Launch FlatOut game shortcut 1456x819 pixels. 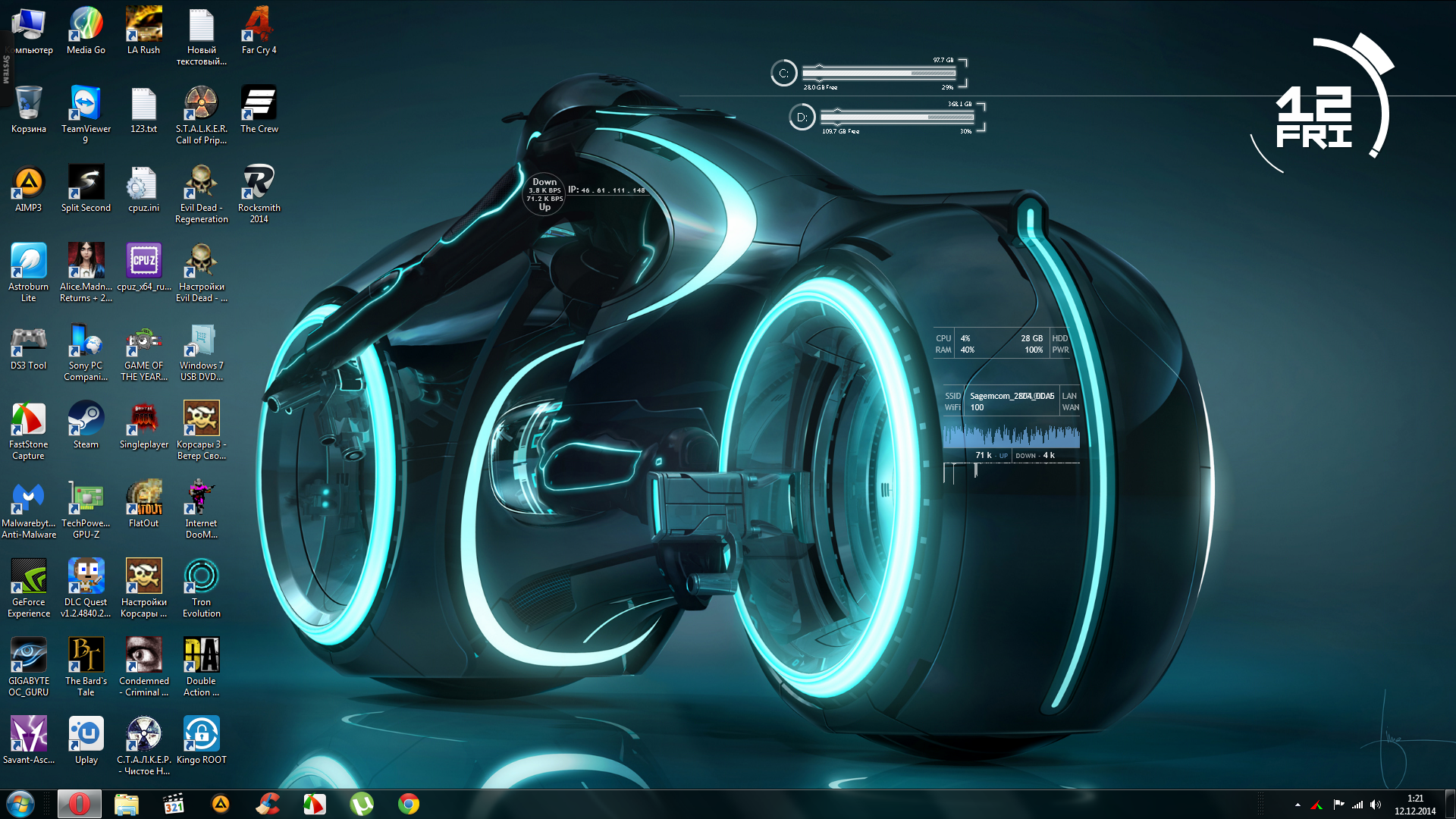tap(143, 505)
